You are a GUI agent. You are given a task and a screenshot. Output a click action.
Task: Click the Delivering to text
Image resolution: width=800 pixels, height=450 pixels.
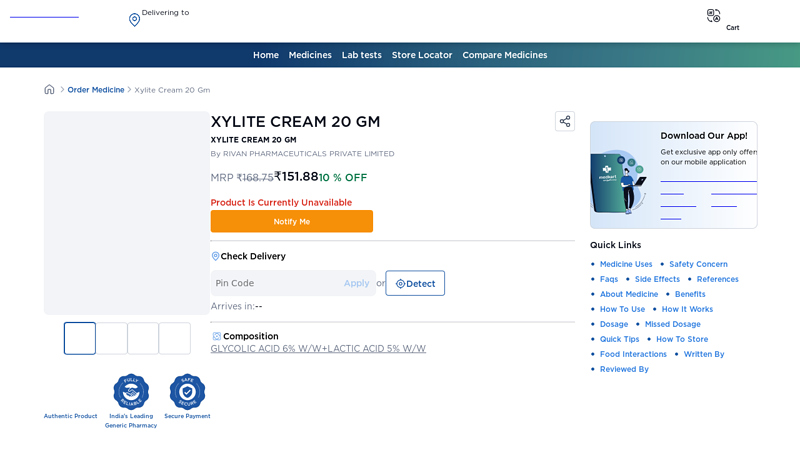(x=165, y=13)
